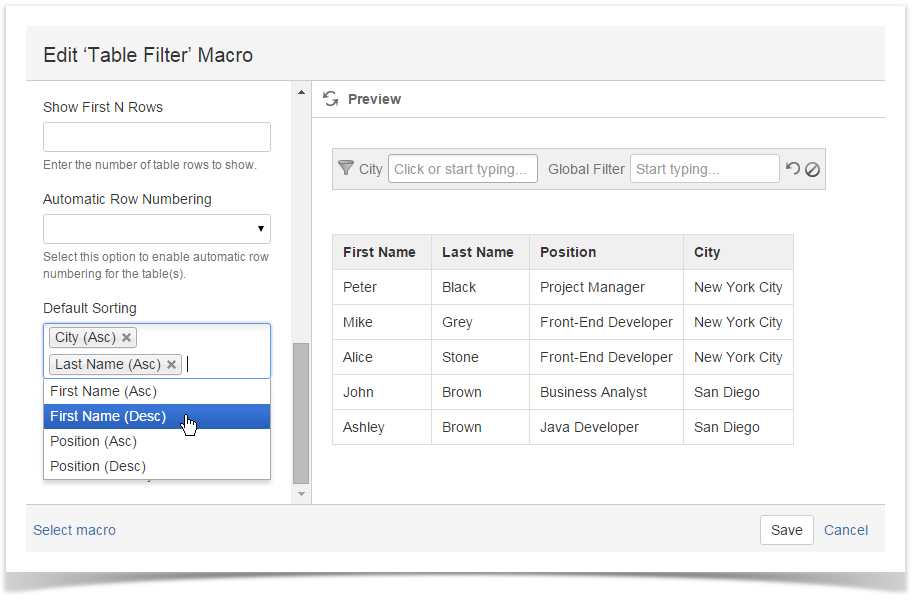Select Position (Desc) from the sorting list
Image resolution: width=919 pixels, height=601 pixels.
click(x=97, y=466)
